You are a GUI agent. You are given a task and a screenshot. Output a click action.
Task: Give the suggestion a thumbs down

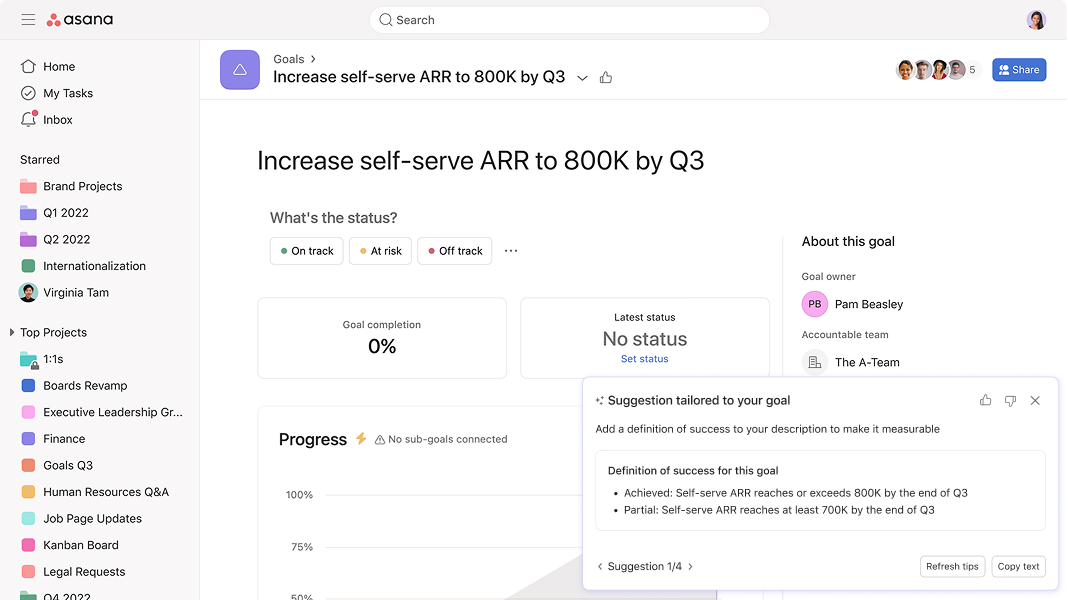coord(1010,400)
